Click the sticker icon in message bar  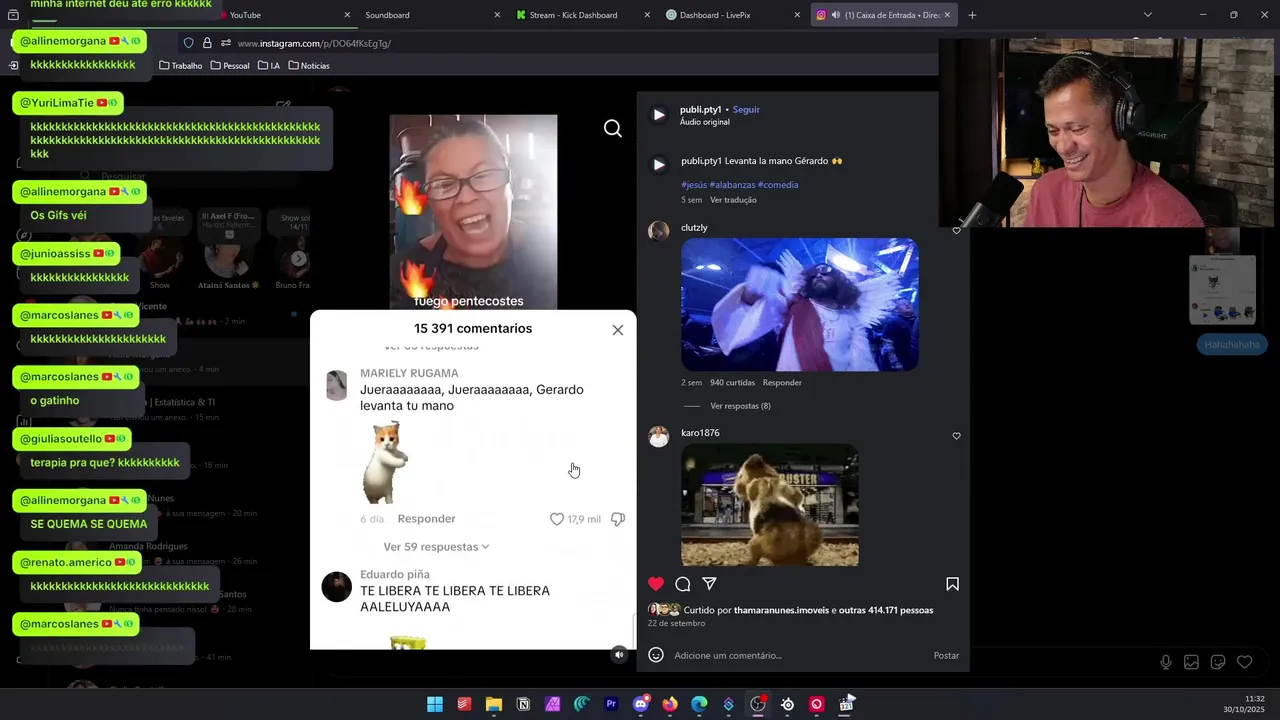click(1218, 662)
